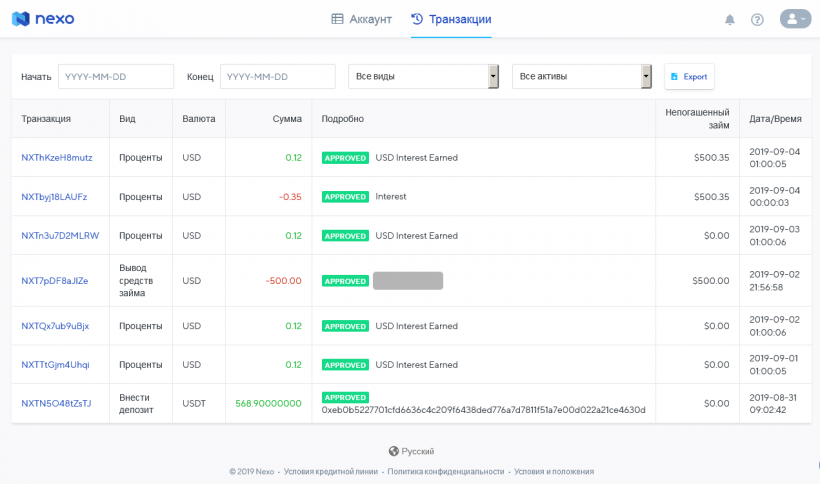Viewport: 820px width, 484px height.
Task: Open transaction NXThKzeH8mutz
Action: point(57,158)
